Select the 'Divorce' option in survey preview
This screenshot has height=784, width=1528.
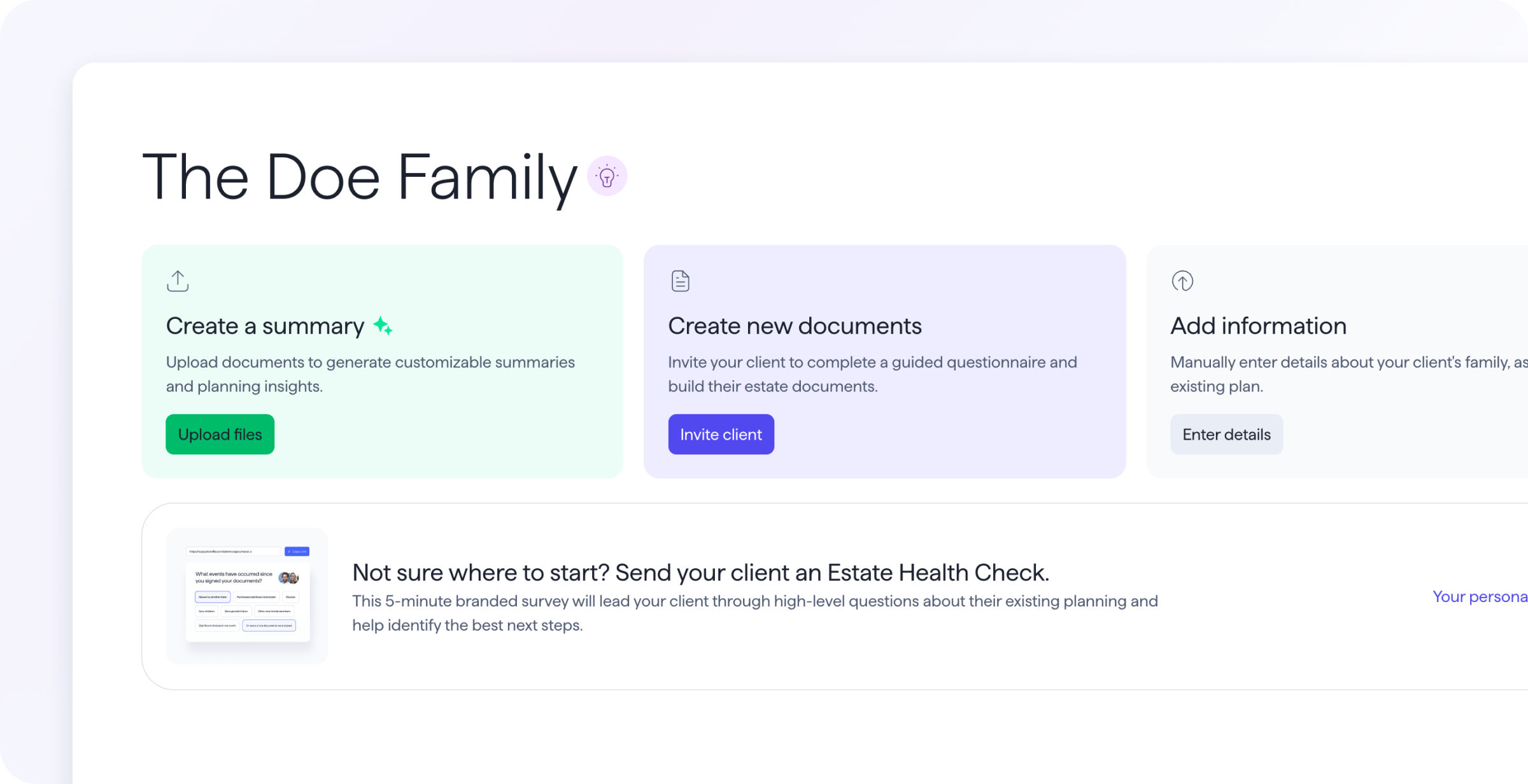click(290, 597)
